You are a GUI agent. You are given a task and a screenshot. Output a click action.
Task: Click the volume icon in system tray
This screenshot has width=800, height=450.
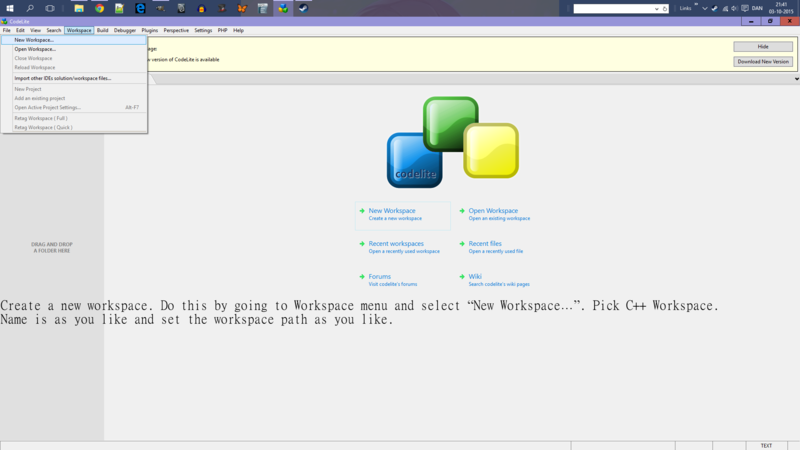735,8
